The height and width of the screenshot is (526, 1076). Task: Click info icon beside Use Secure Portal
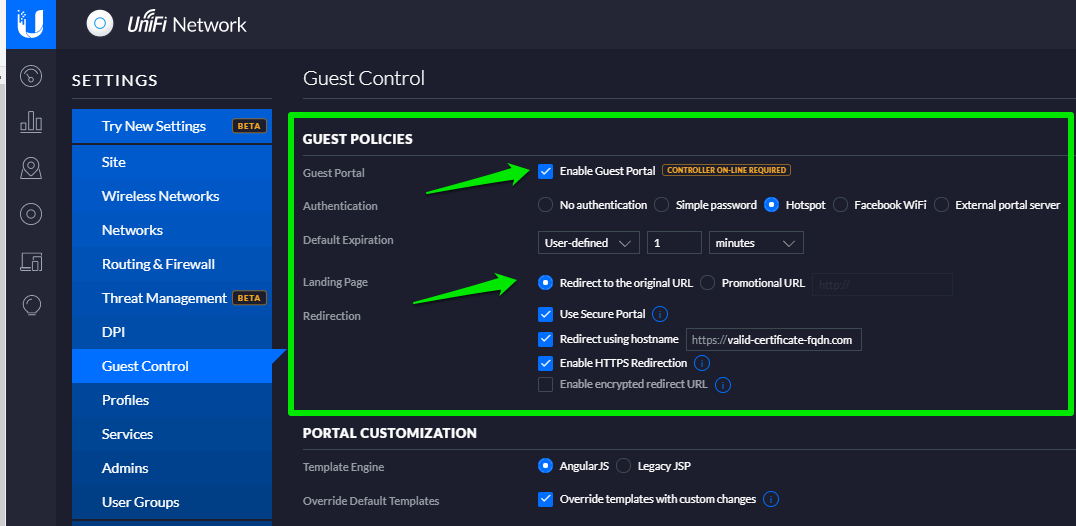tap(660, 314)
